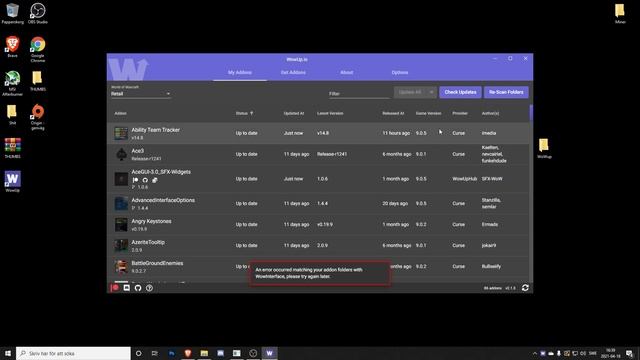Click the GitHub icon under AceGUI-3.0_SFX-Widgets

(x=145, y=180)
